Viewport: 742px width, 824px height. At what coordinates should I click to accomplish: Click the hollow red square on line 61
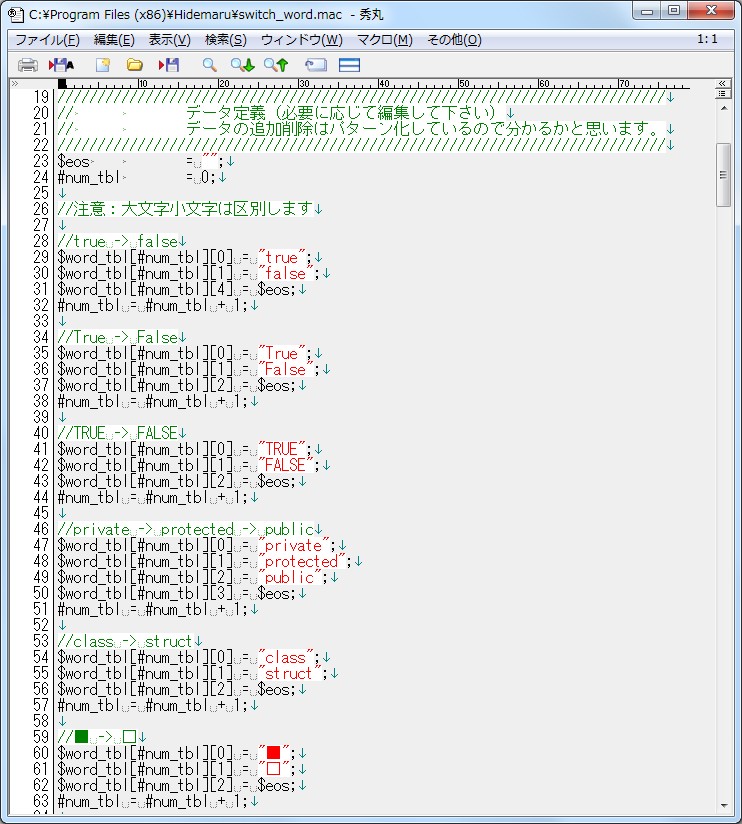(273, 769)
